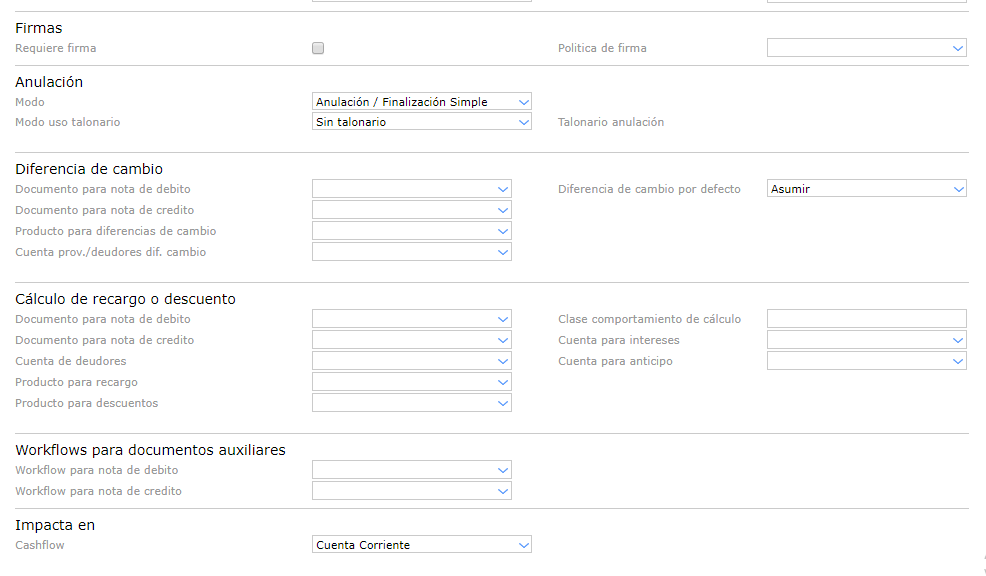The image size is (986, 576).
Task: Open Cuenta prov./deudores dif. cambio dropdown
Action: tap(411, 252)
